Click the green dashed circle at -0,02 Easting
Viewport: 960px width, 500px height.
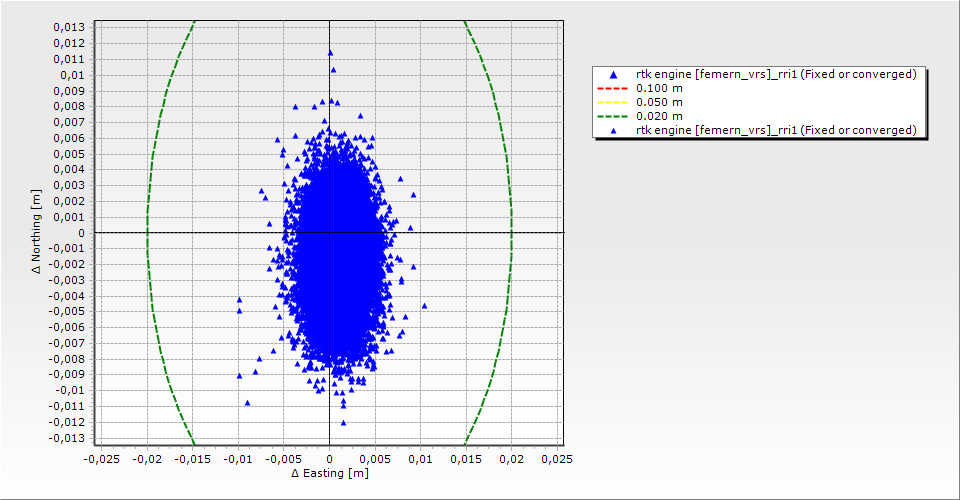click(147, 233)
